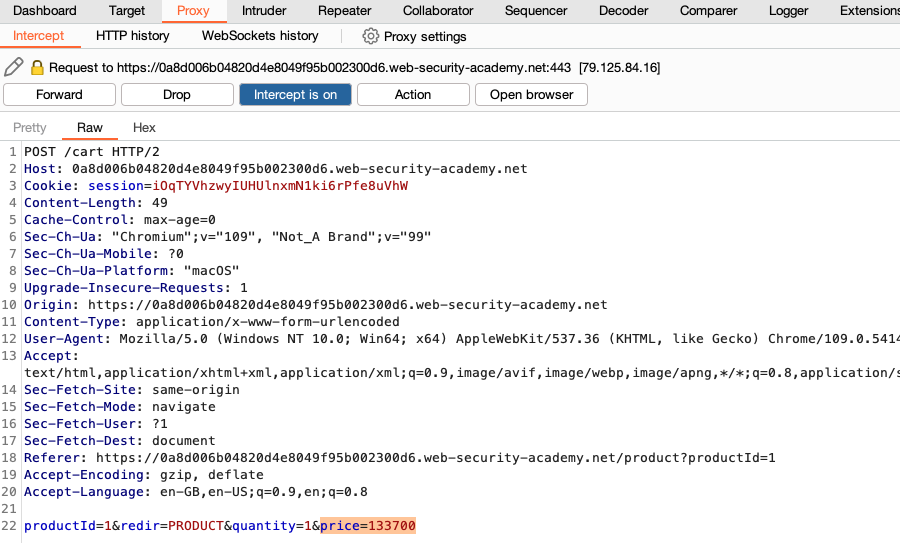
Task: Click the Sec-Ch-Ua-Mobile: ?0 header
Action: 104,254
